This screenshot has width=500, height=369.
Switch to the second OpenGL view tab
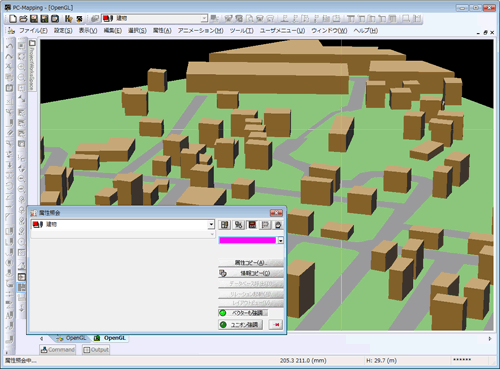tap(110, 338)
